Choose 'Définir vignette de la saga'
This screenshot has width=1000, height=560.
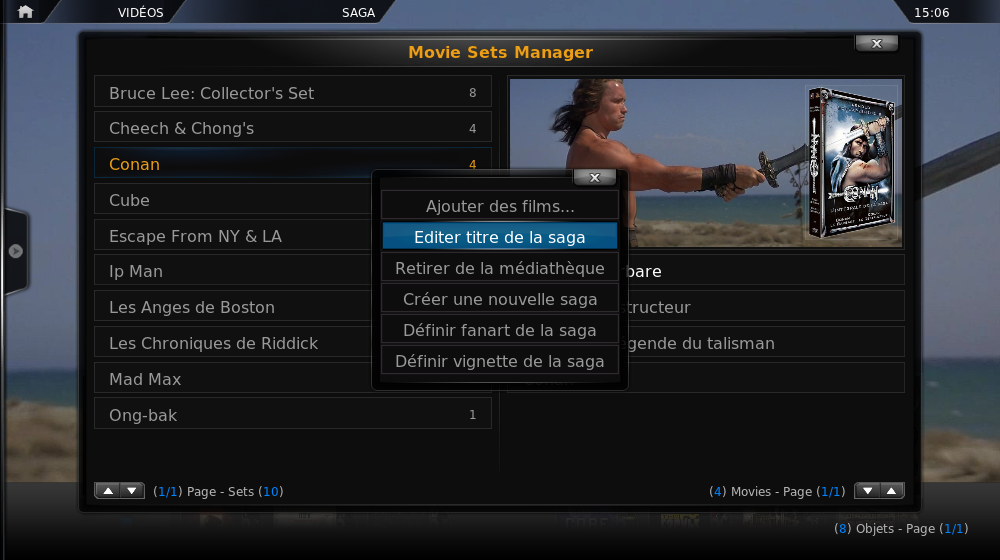point(500,361)
